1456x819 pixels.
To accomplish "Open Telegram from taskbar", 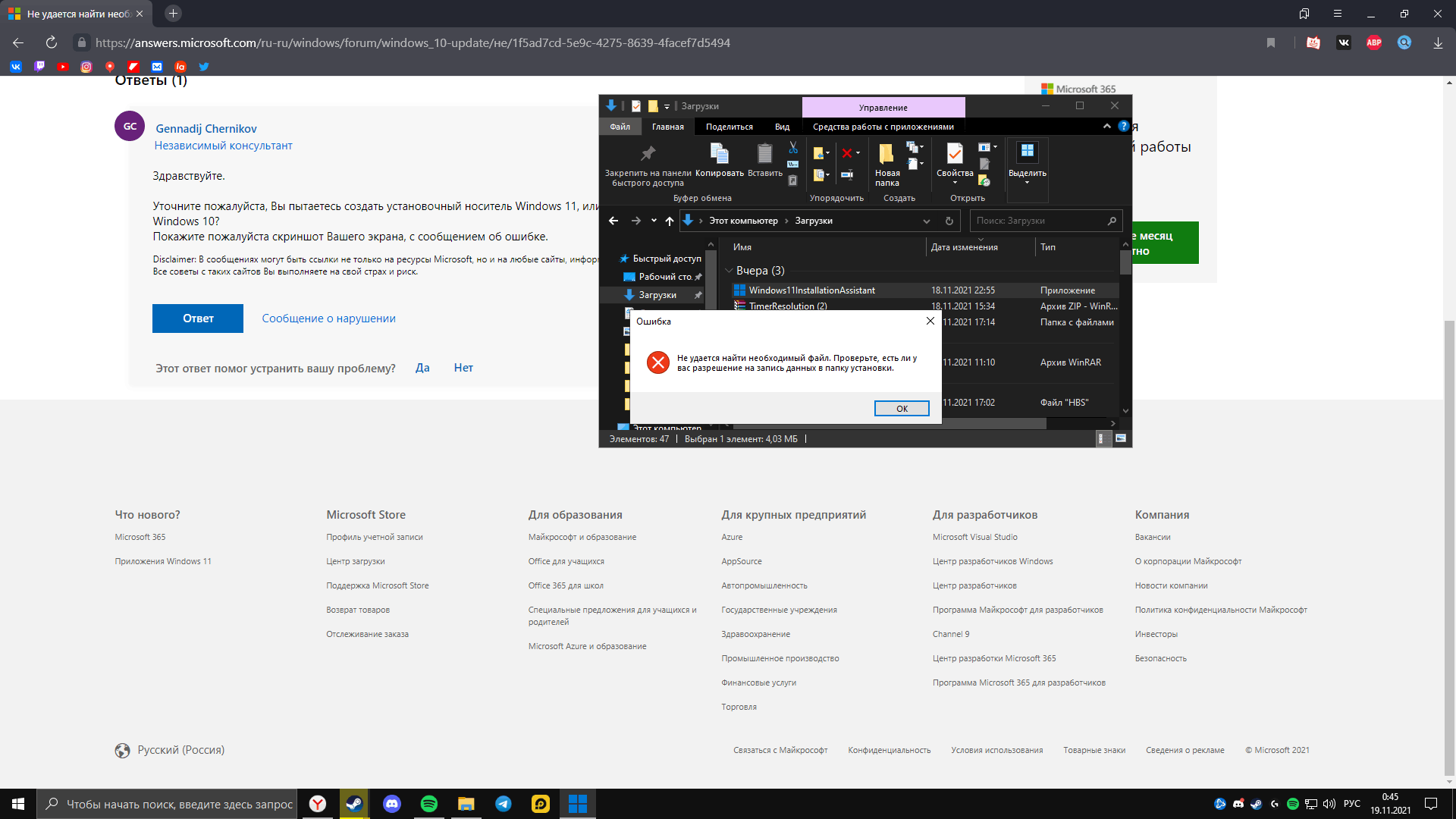I will (503, 804).
